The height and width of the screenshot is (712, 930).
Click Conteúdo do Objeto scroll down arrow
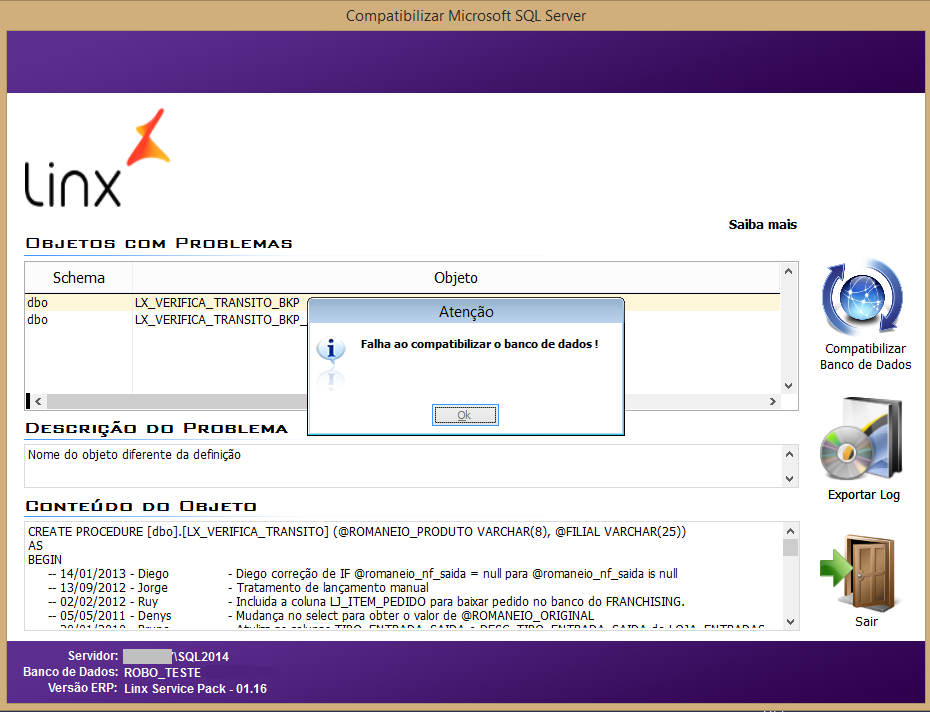click(x=790, y=622)
